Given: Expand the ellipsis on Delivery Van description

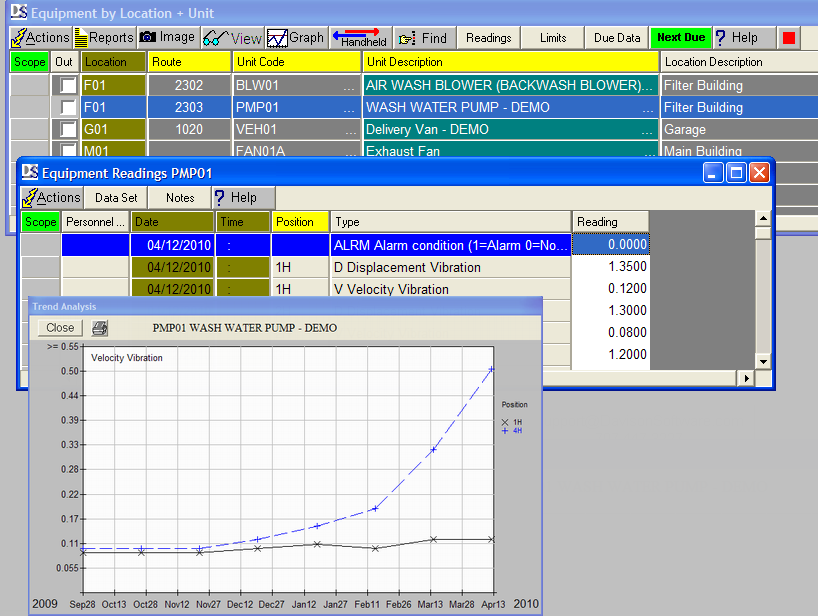Looking at the screenshot, I should [x=648, y=130].
